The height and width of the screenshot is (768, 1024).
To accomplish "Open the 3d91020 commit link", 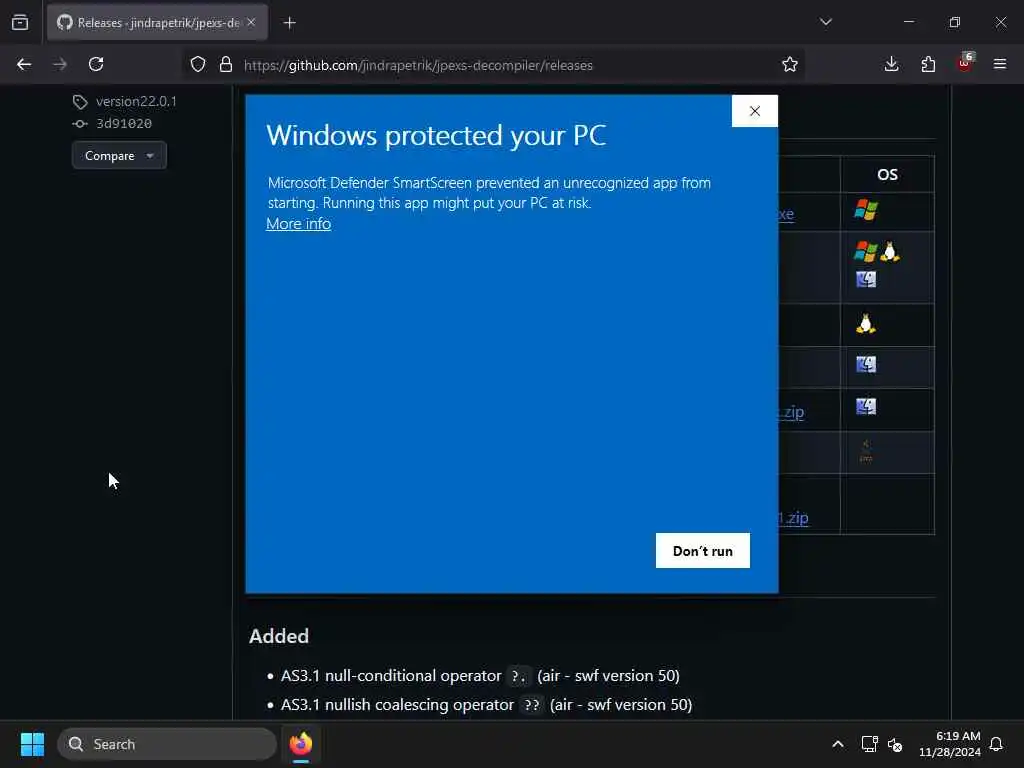I will [x=124, y=123].
